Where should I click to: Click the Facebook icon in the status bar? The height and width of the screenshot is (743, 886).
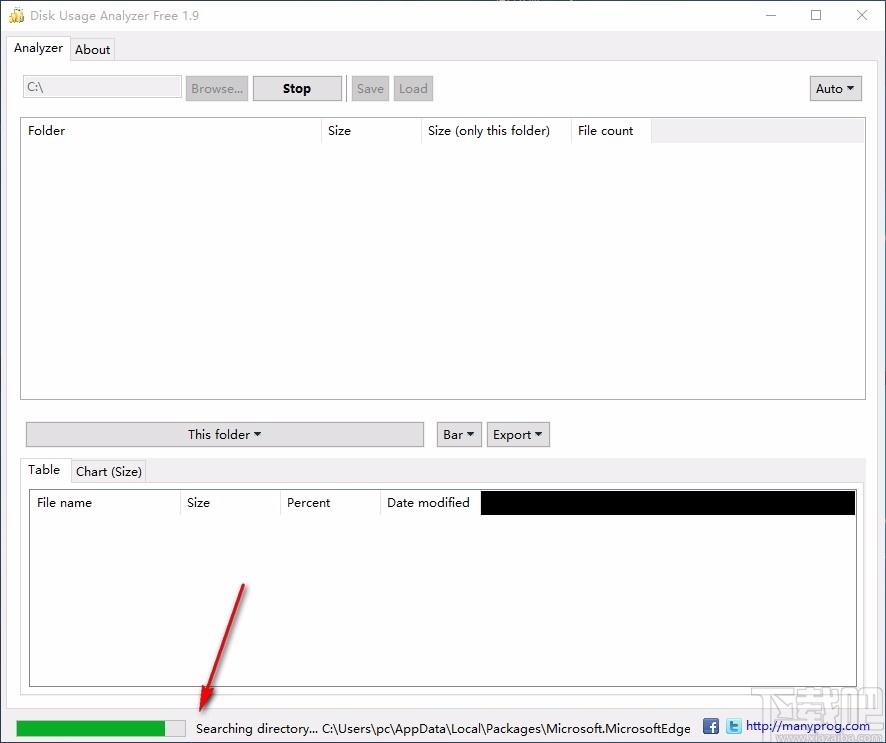click(710, 726)
